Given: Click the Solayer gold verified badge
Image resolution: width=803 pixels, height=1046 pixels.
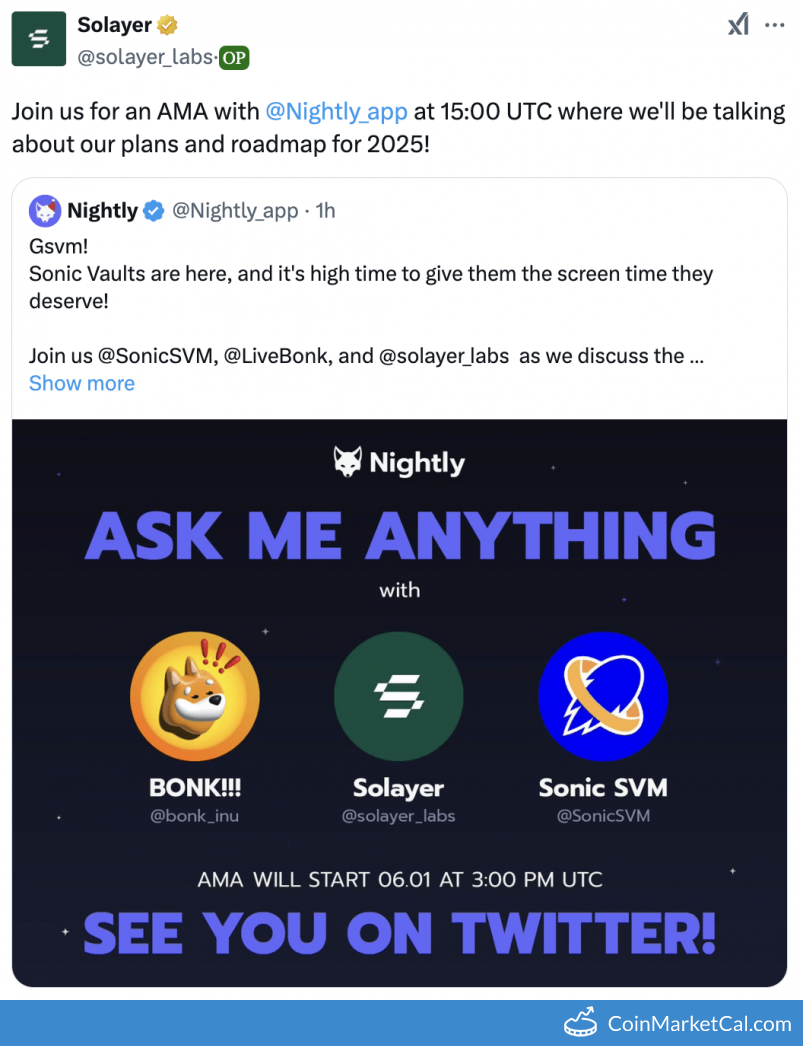Looking at the screenshot, I should tap(169, 25).
